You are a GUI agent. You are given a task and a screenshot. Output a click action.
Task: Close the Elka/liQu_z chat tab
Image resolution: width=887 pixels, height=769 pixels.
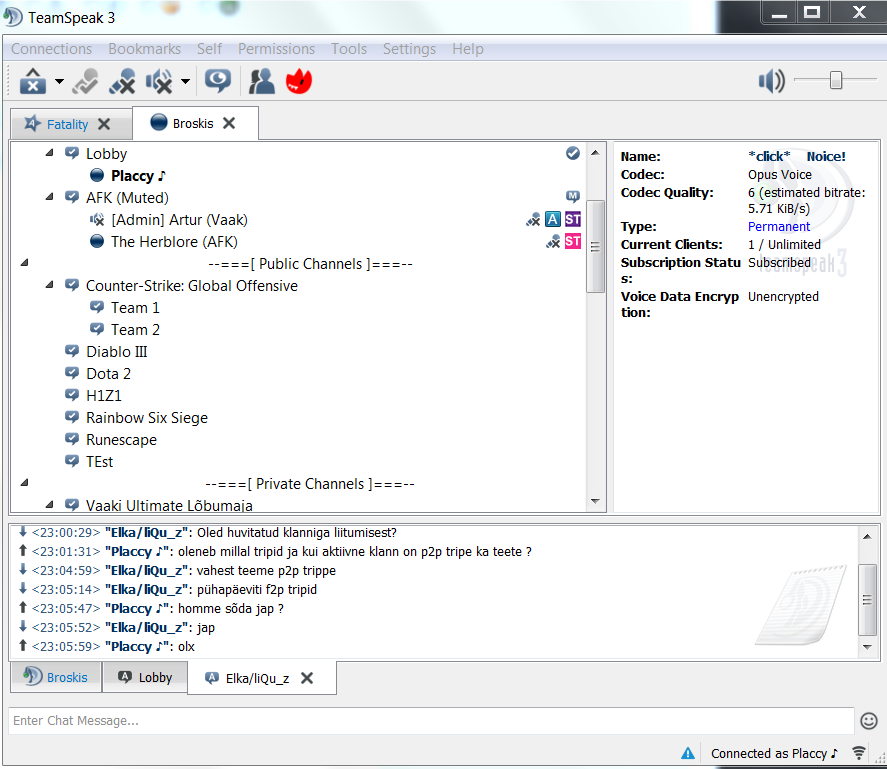(x=307, y=678)
